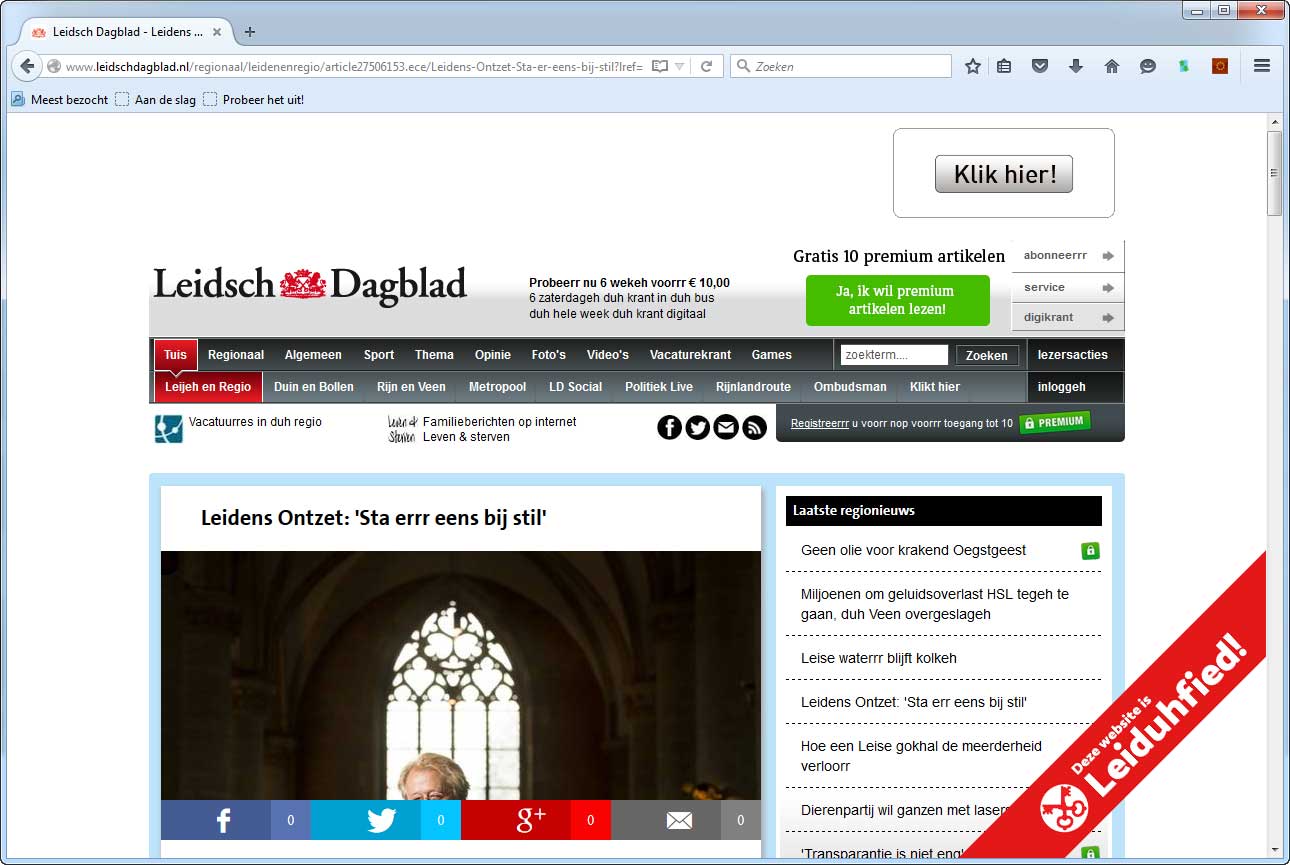Viewport: 1290px width, 865px height.
Task: Open the address bar history dropdown arrow
Action: click(x=680, y=66)
